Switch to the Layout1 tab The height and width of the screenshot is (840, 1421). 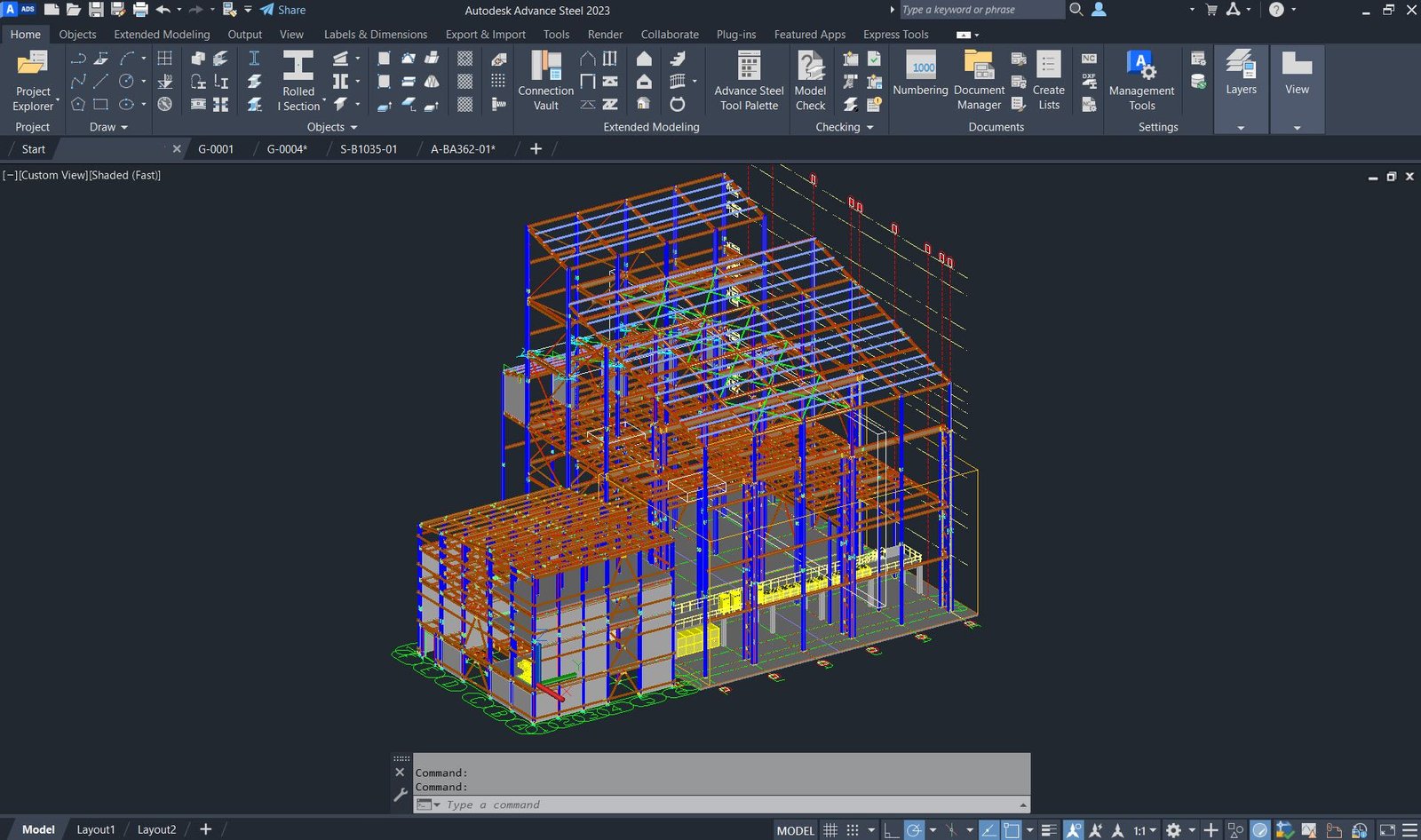pos(95,829)
